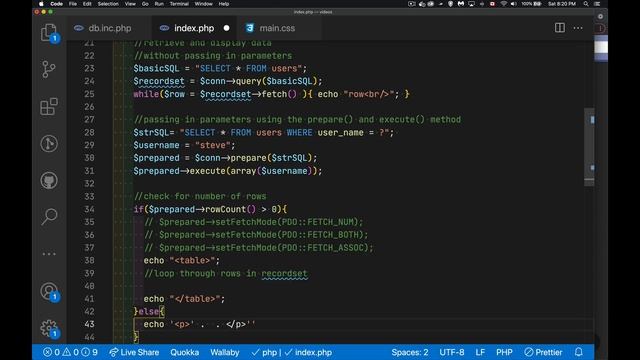Click the index.php check status item
The image size is (640, 360).
click(x=308, y=352)
